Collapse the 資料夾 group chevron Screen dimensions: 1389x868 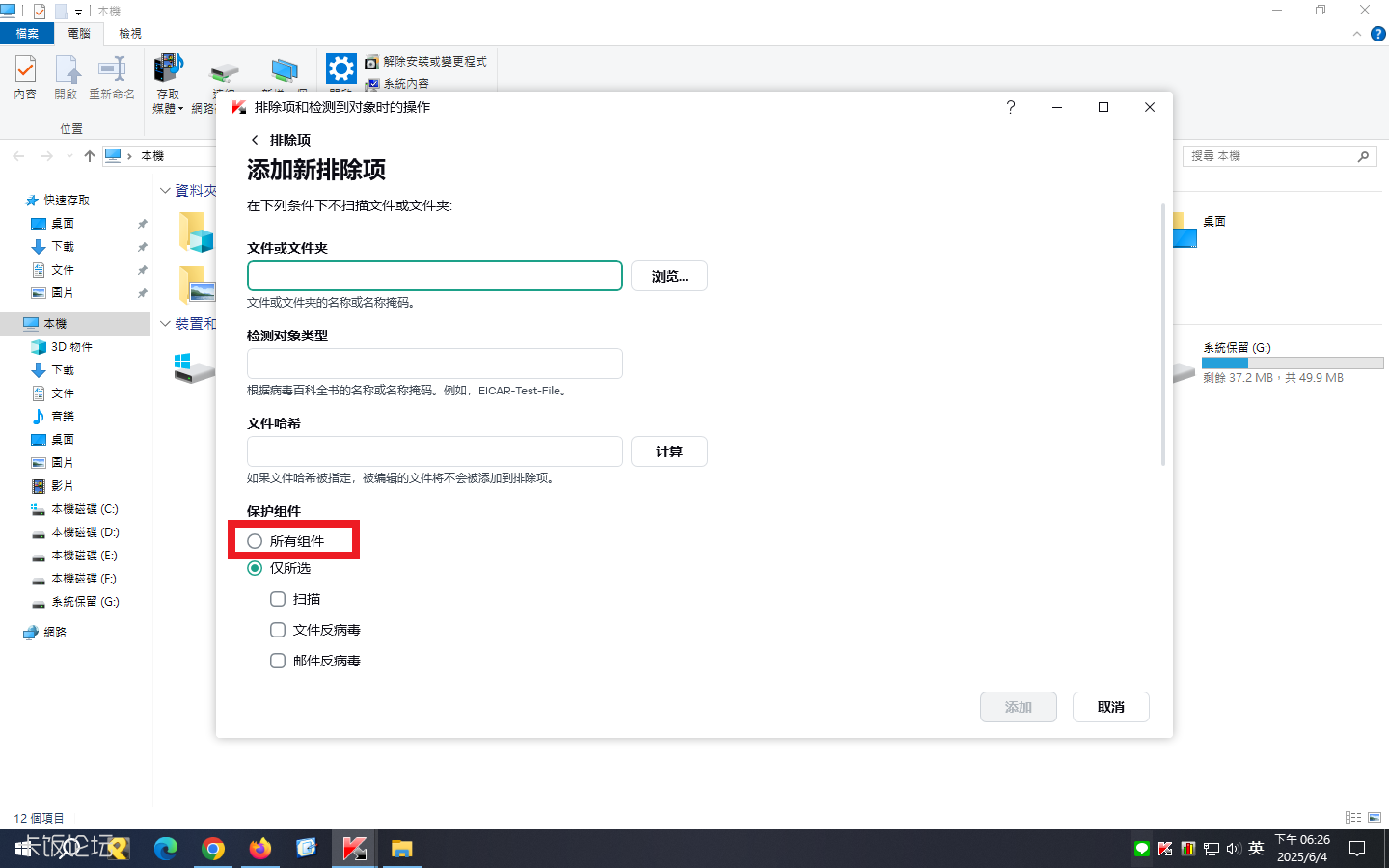(x=165, y=191)
